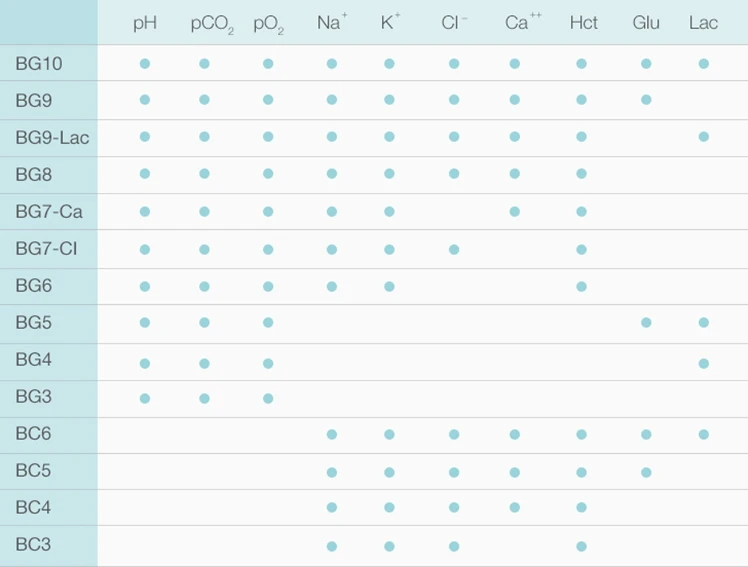Click the BC4 row label
This screenshot has height=567, width=748.
[33, 507]
